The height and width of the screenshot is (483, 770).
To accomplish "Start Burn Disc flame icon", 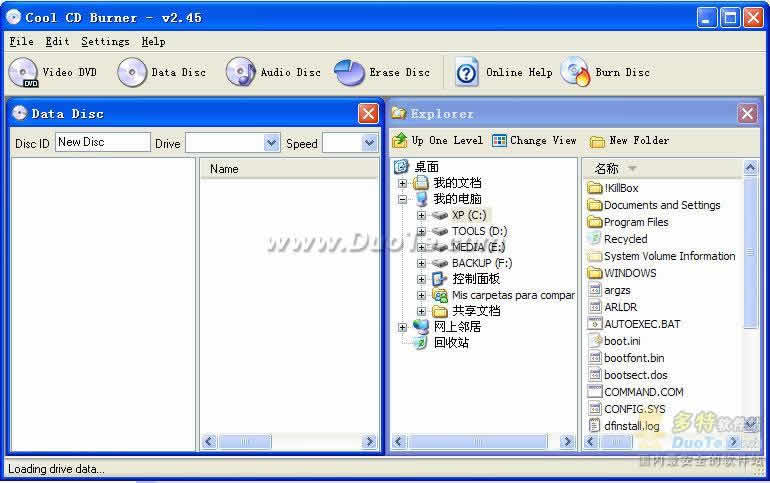I will (x=576, y=73).
